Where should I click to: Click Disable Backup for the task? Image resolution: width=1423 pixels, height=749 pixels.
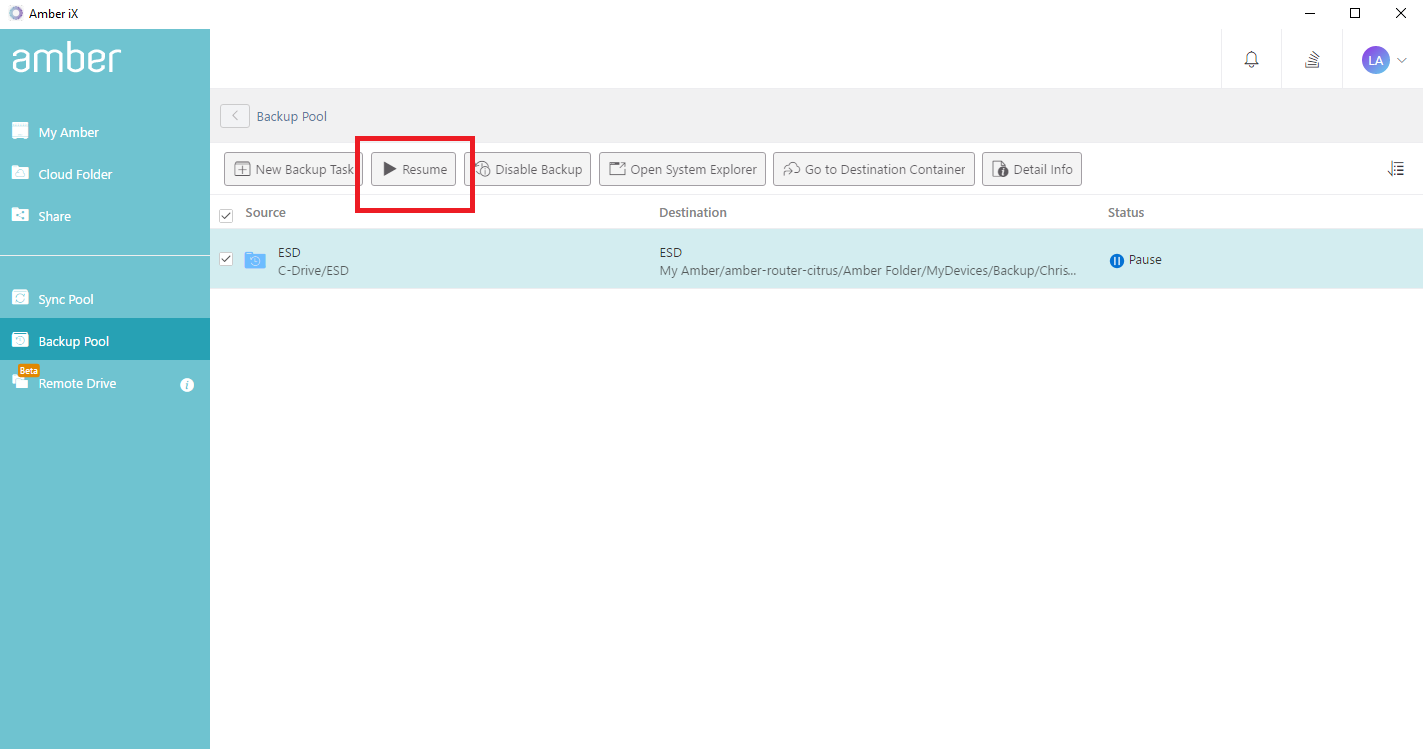tap(529, 168)
